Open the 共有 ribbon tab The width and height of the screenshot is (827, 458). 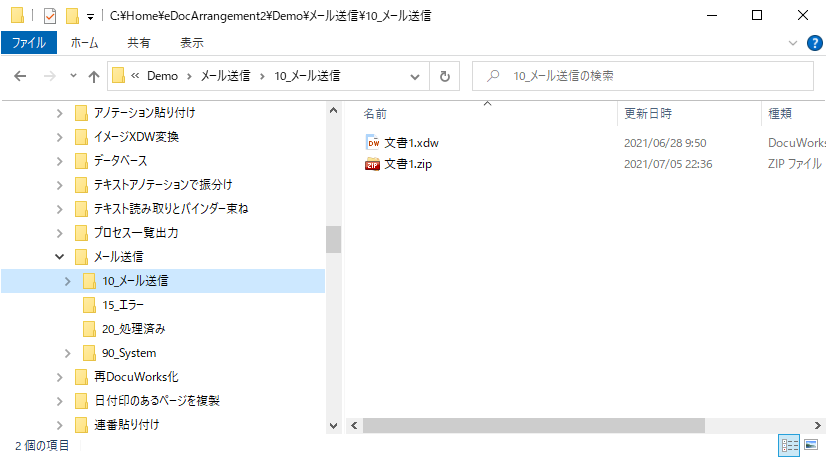pyautogui.click(x=139, y=43)
